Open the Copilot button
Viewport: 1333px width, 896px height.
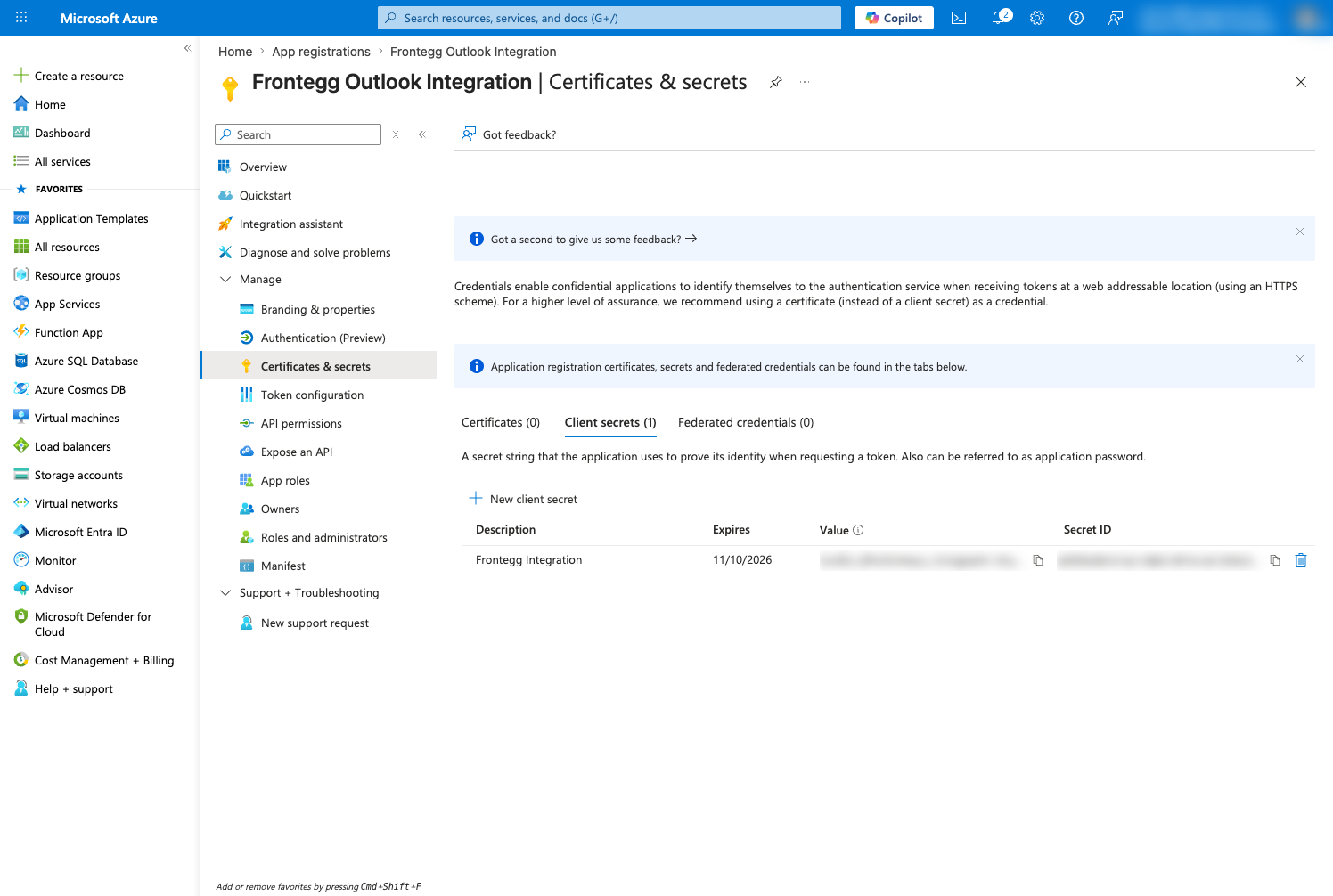coord(894,18)
